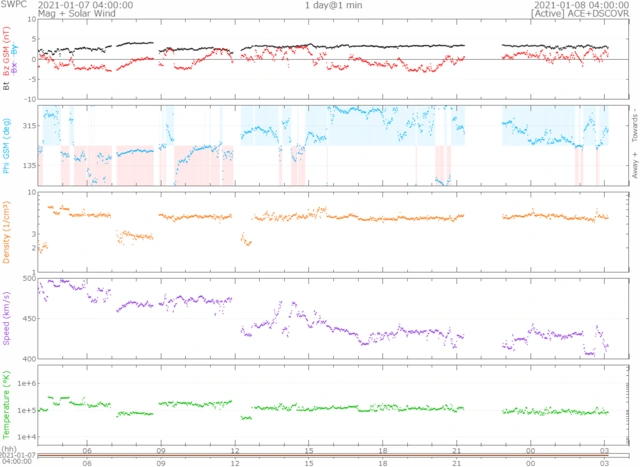Toggle the 'Speed (km/s)' axis label
This screenshot has height=467, width=640.
click(x=6, y=319)
